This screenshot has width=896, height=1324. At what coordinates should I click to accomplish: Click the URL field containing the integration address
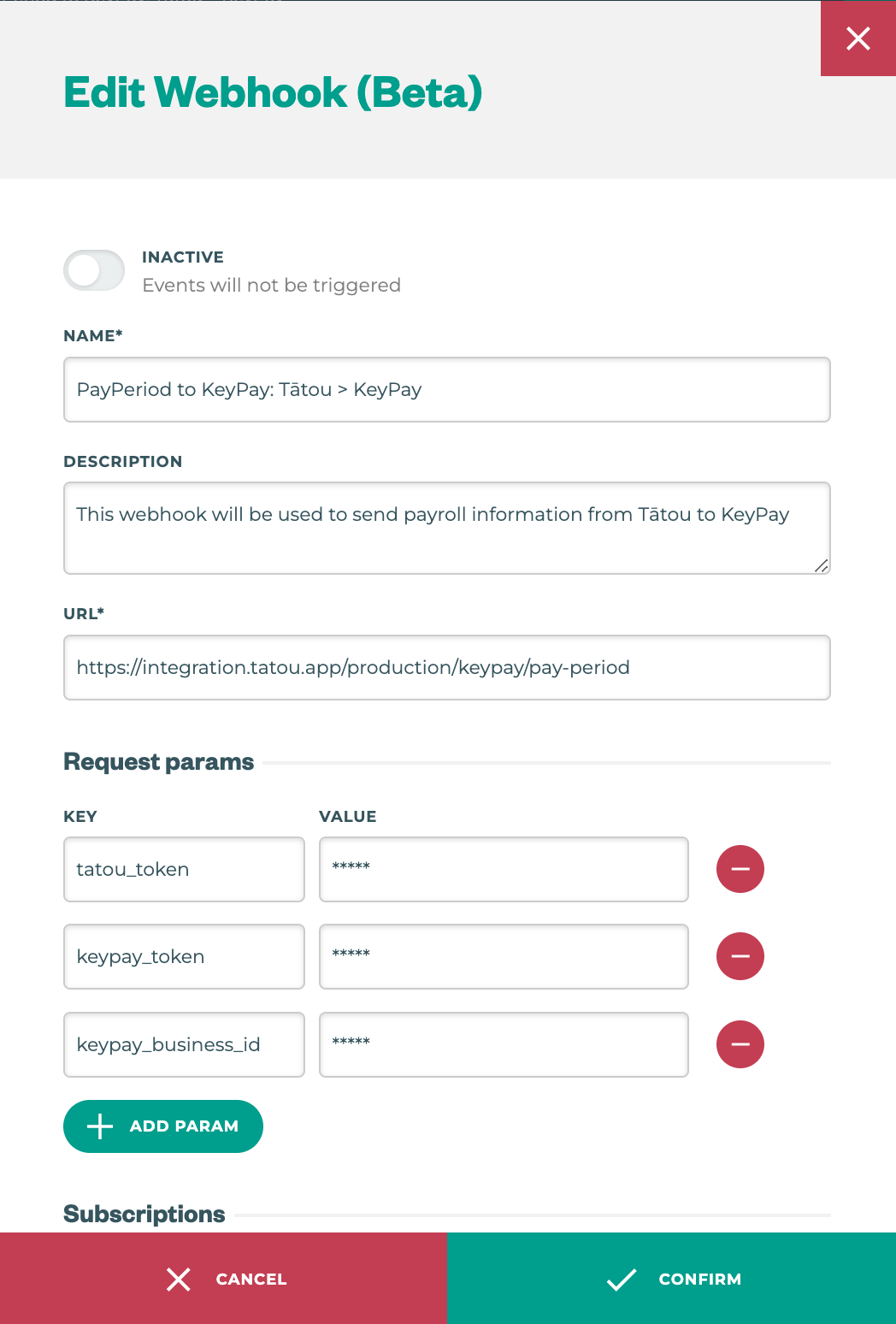tap(446, 667)
